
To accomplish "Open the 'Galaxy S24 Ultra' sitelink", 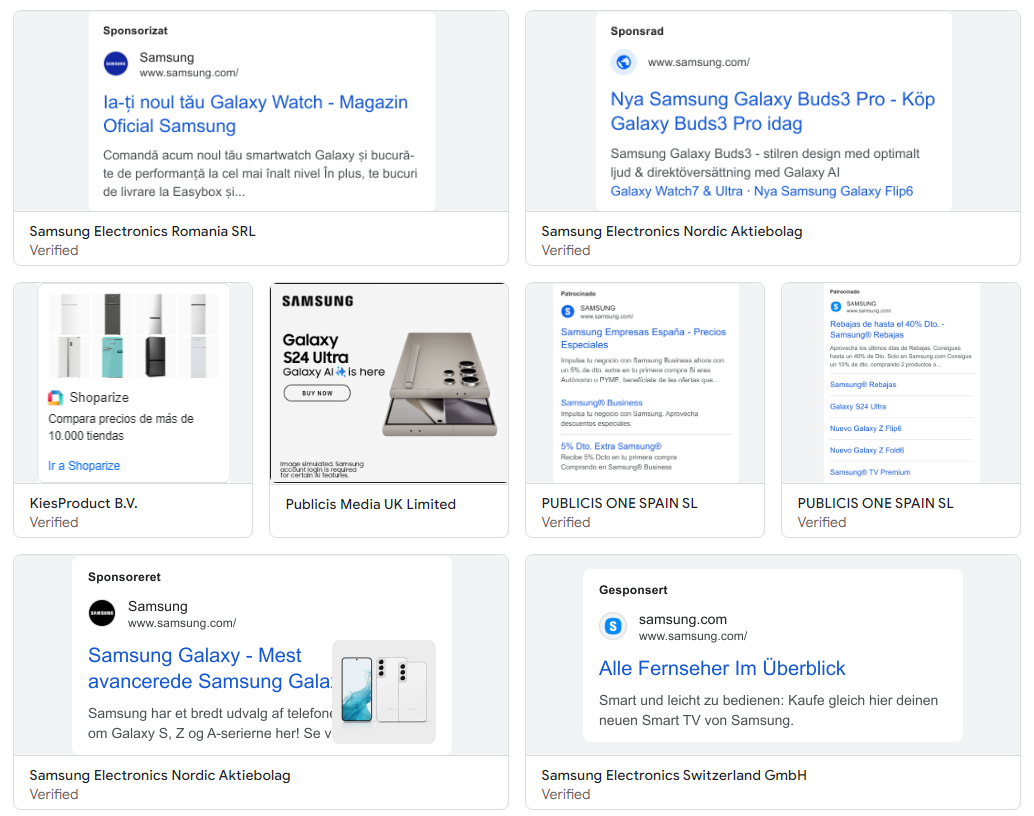I will pyautogui.click(x=857, y=406).
